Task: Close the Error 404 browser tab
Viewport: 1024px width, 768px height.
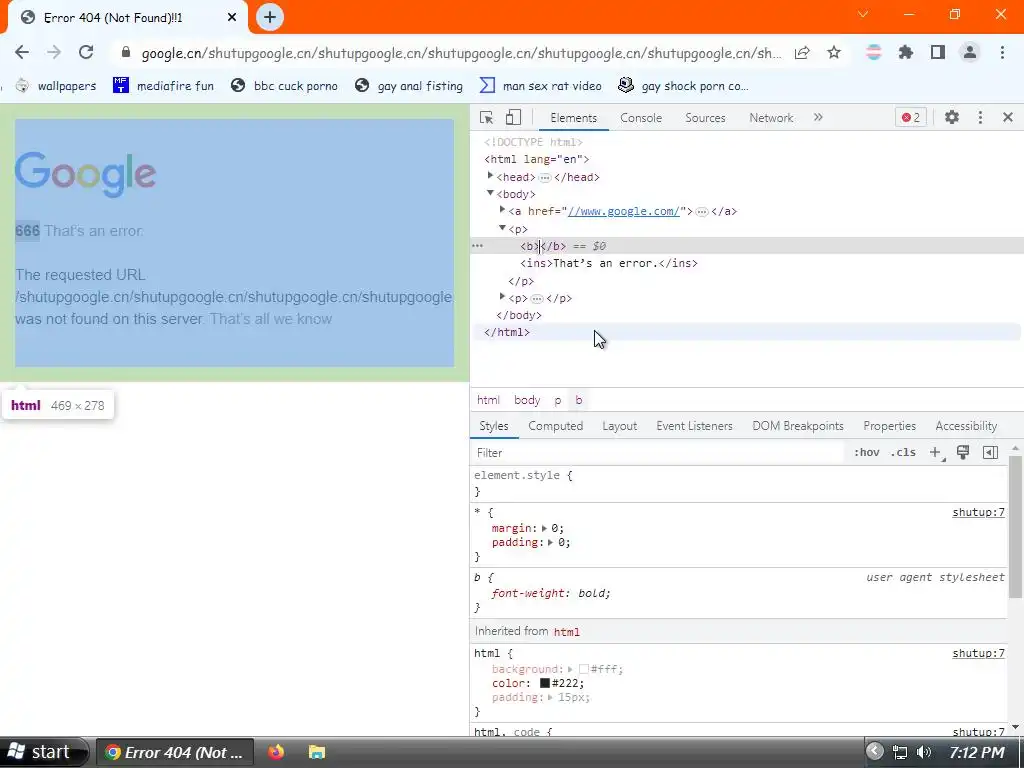Action: click(x=232, y=18)
